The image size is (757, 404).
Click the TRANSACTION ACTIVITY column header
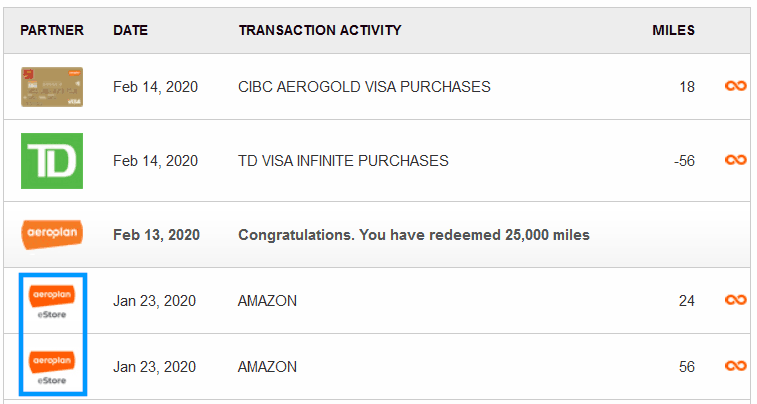[320, 30]
